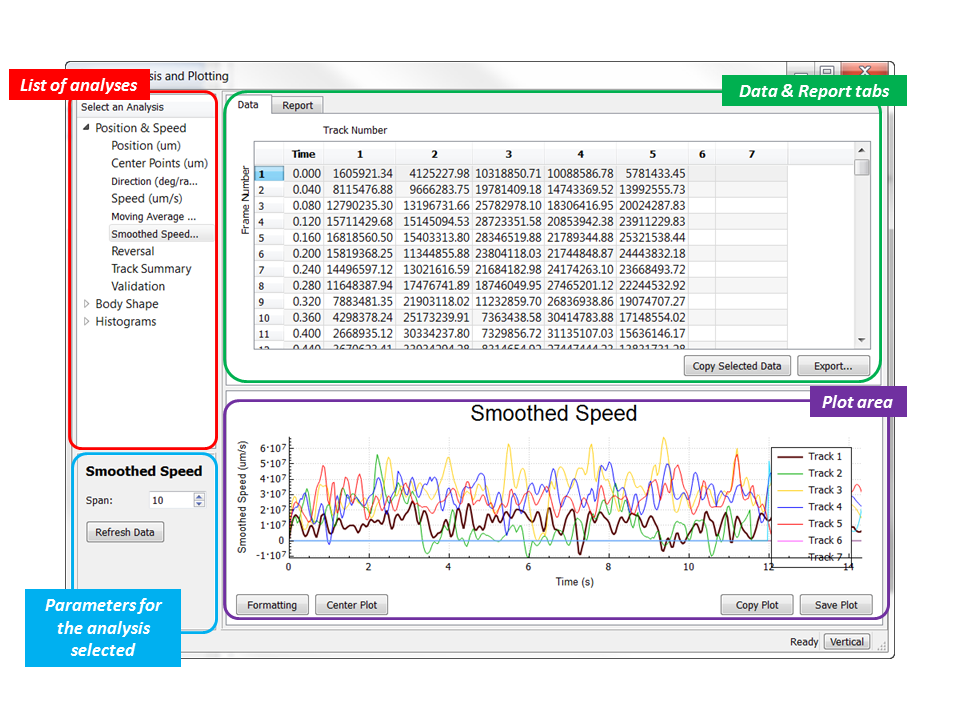Screen dimensions: 960x720
Task: Click the Save Plot button
Action: pos(836,605)
